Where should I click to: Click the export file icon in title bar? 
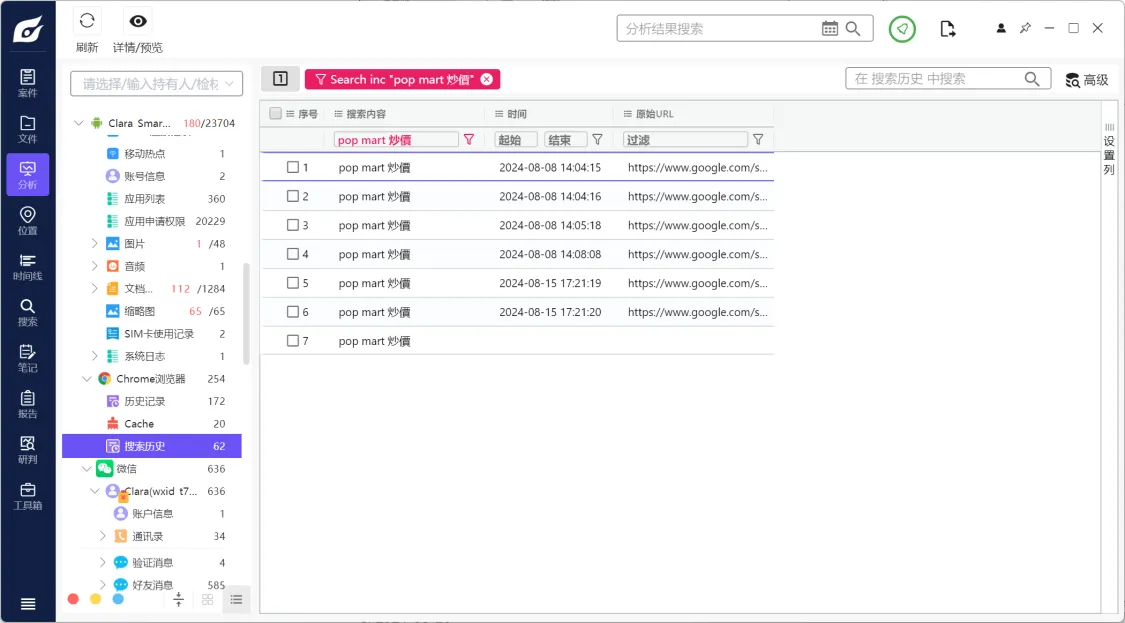pos(947,29)
